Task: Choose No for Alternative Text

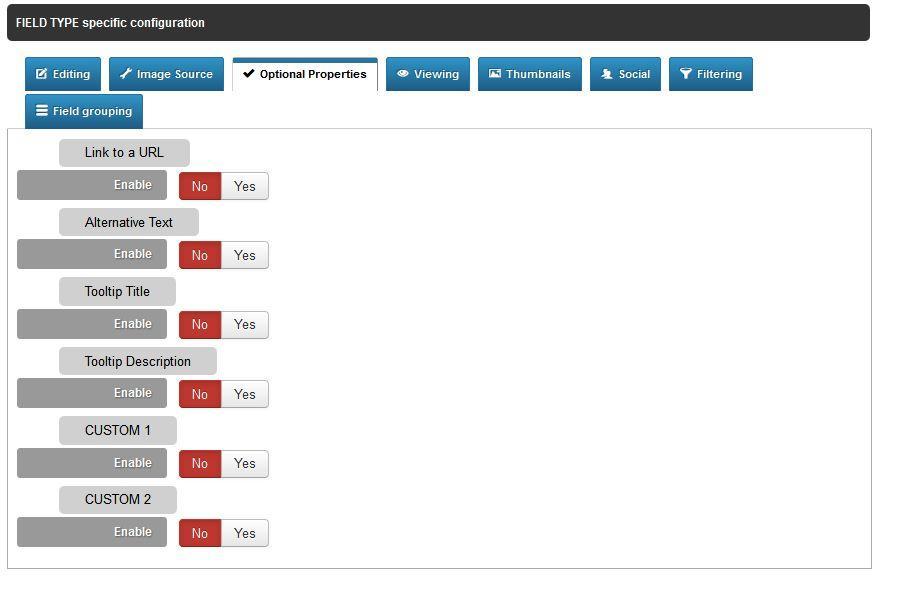Action: click(200, 255)
